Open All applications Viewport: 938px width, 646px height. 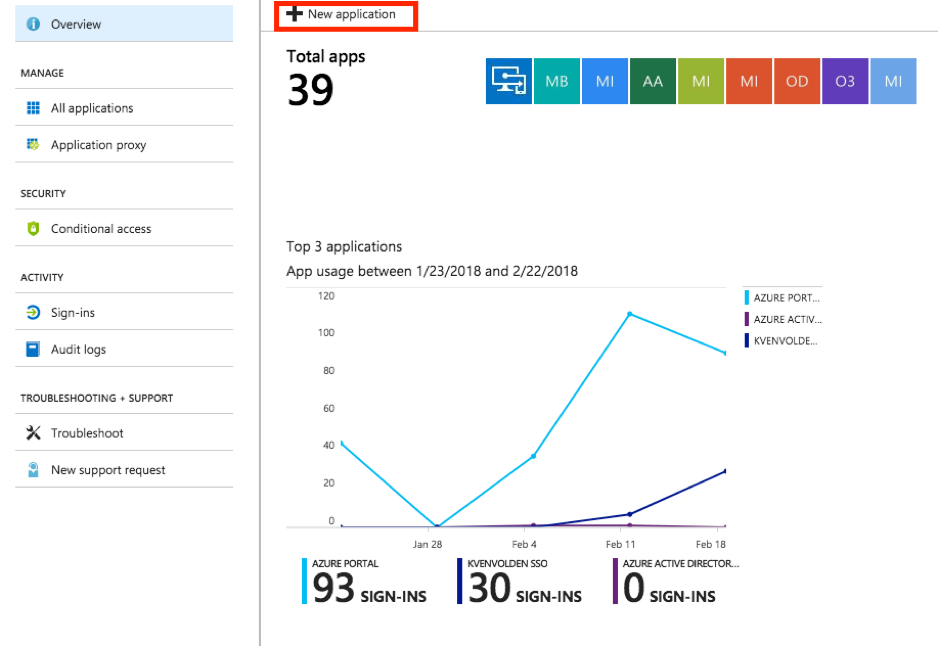pyautogui.click(x=124, y=108)
